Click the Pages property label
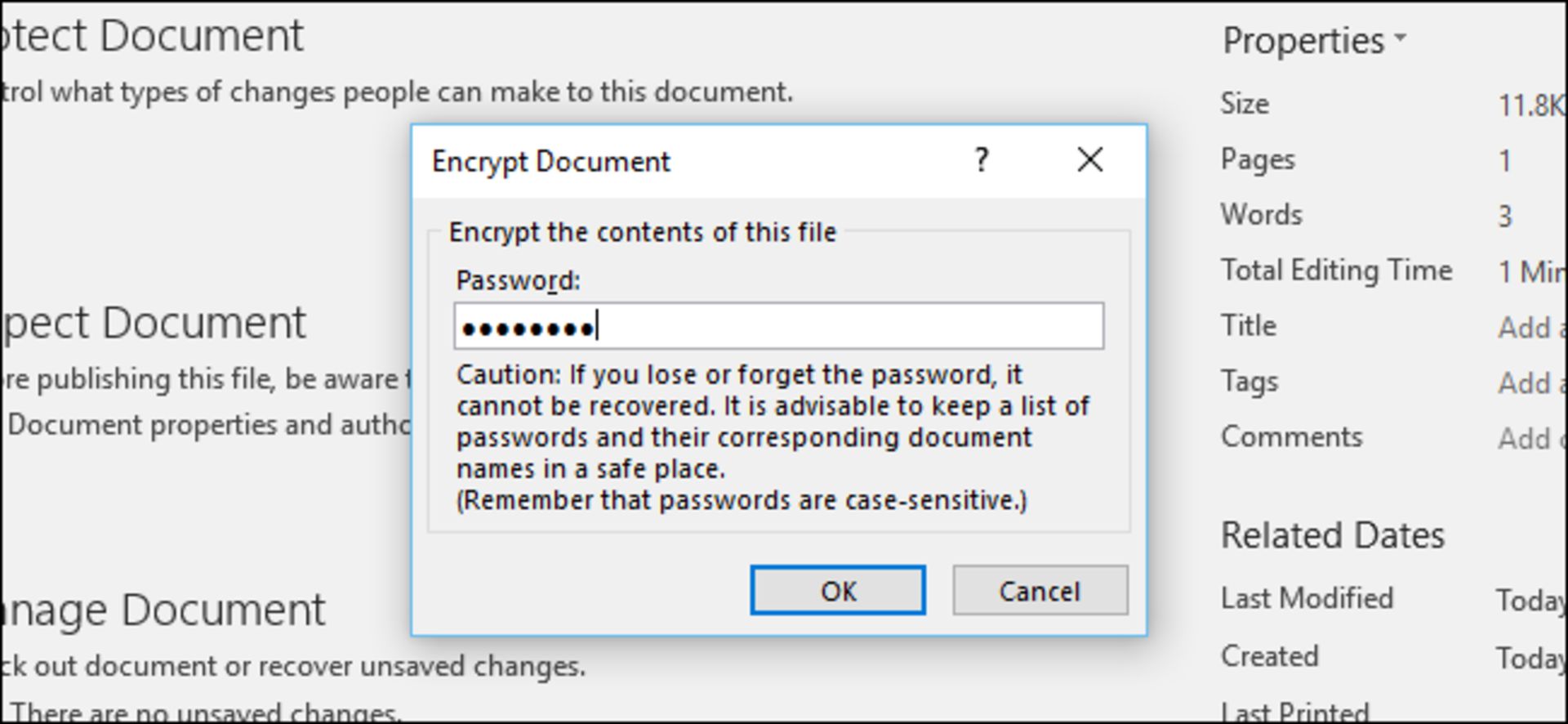The width and height of the screenshot is (1568, 724). (x=1258, y=159)
